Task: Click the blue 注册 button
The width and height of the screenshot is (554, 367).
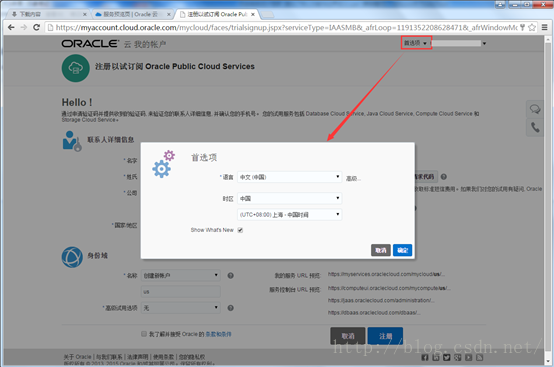Action: (x=385, y=336)
